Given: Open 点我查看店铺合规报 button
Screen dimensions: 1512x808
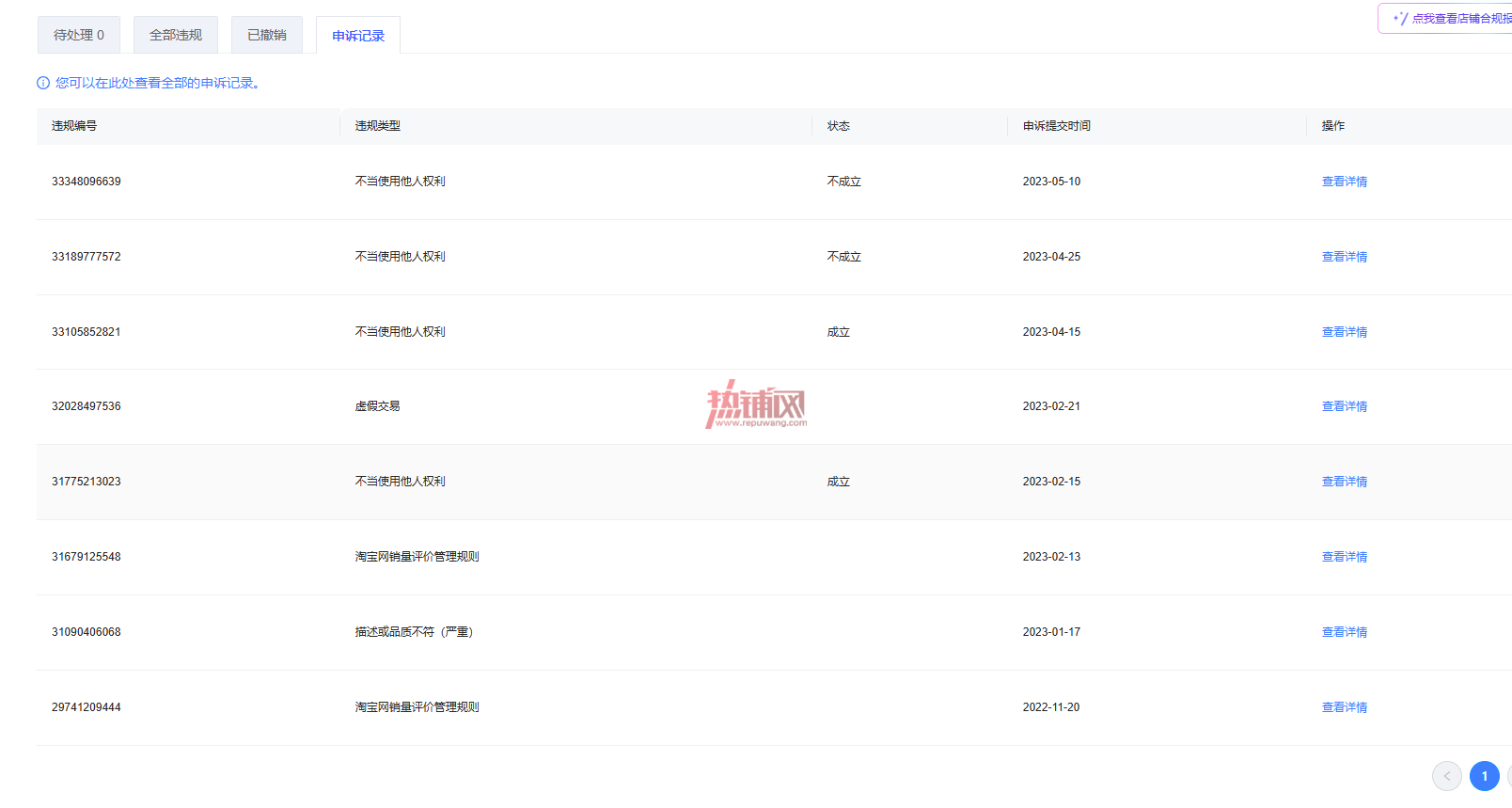Looking at the screenshot, I should [x=1446, y=18].
